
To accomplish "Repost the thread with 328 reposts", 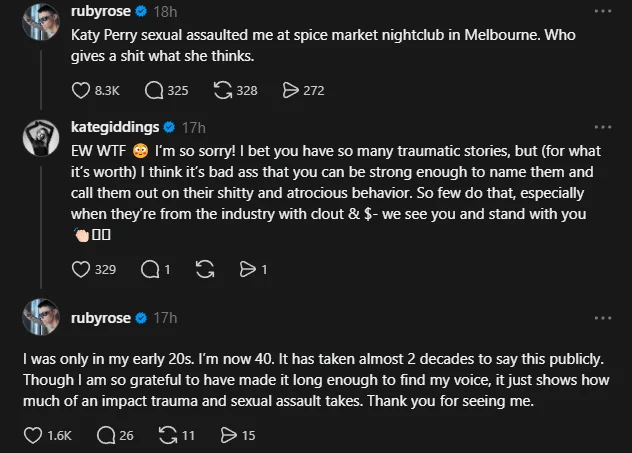I will (x=223, y=90).
